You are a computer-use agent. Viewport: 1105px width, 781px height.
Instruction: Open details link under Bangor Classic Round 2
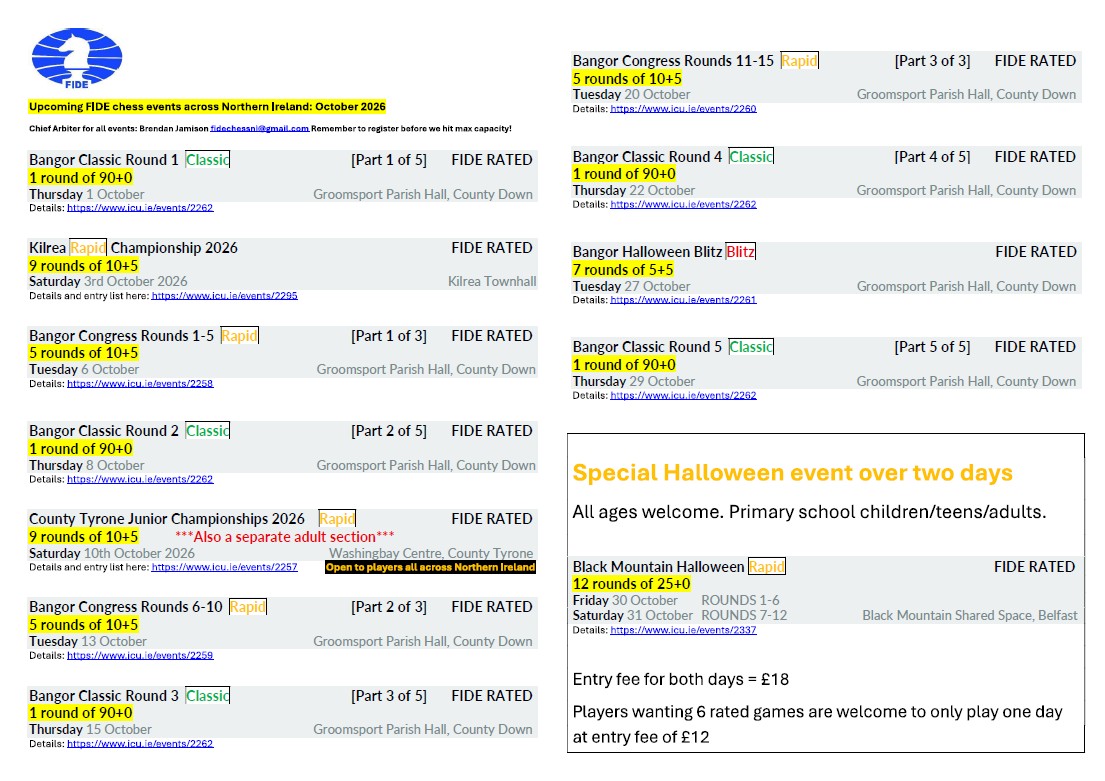tap(140, 479)
